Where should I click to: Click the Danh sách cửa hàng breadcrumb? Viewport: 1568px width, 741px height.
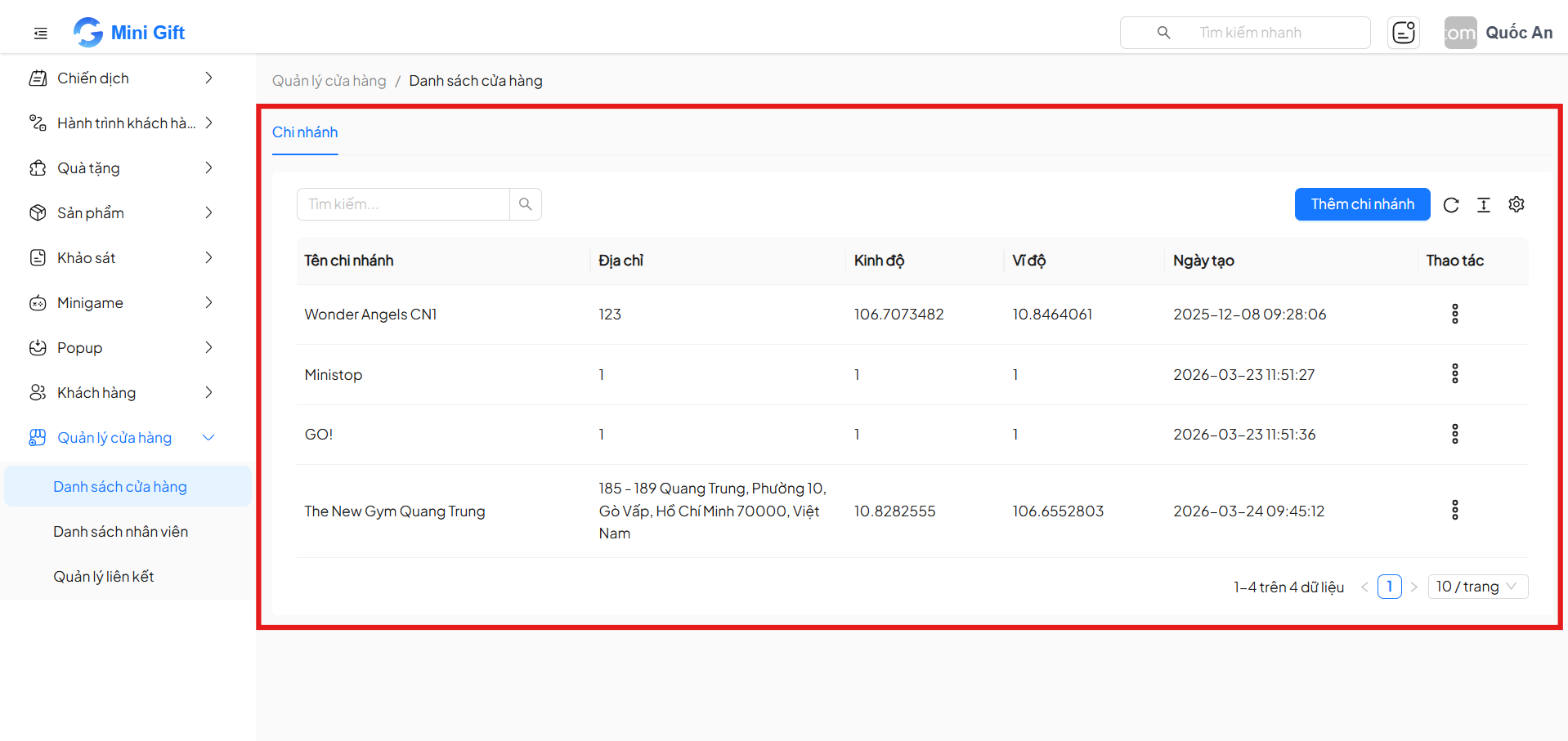click(476, 81)
